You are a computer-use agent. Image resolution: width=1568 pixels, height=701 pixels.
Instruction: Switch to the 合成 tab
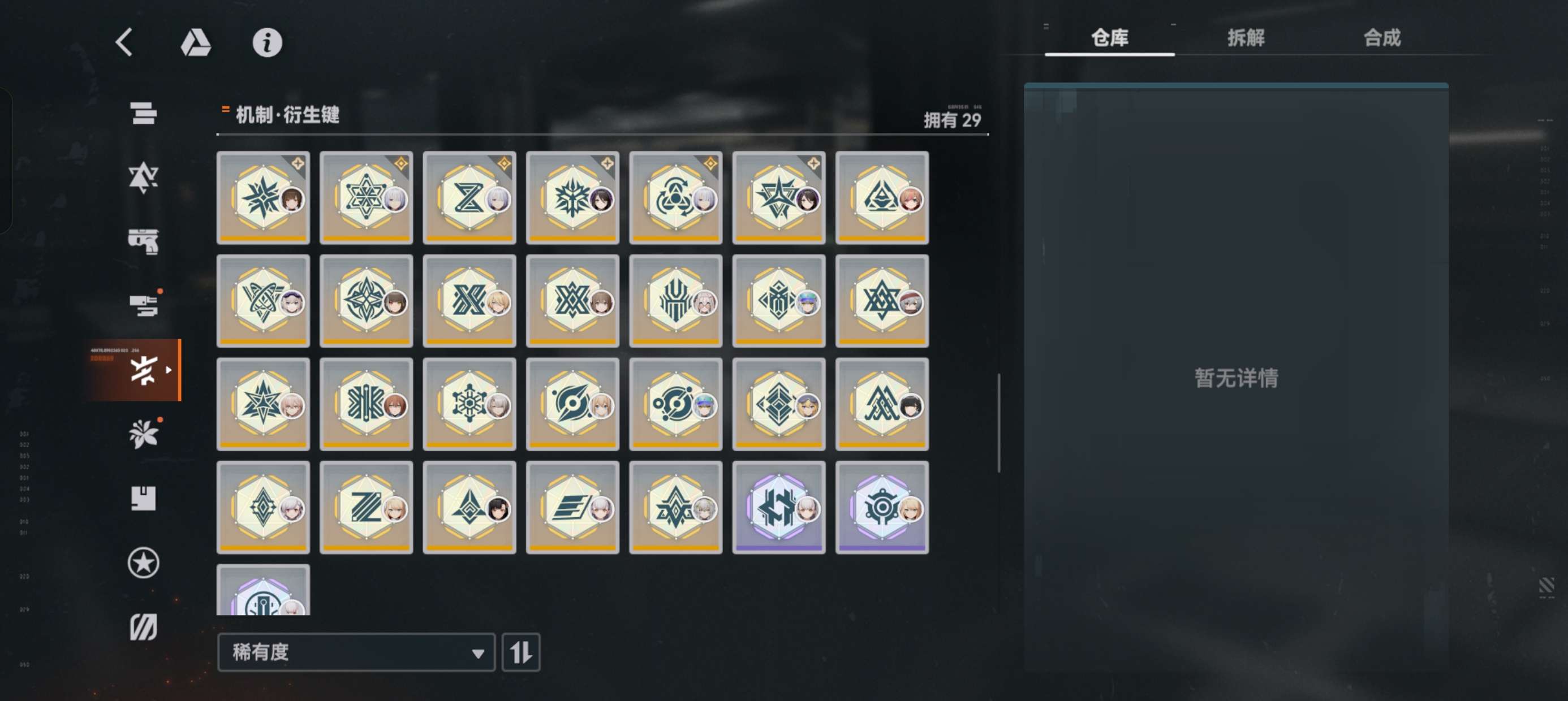click(1382, 38)
